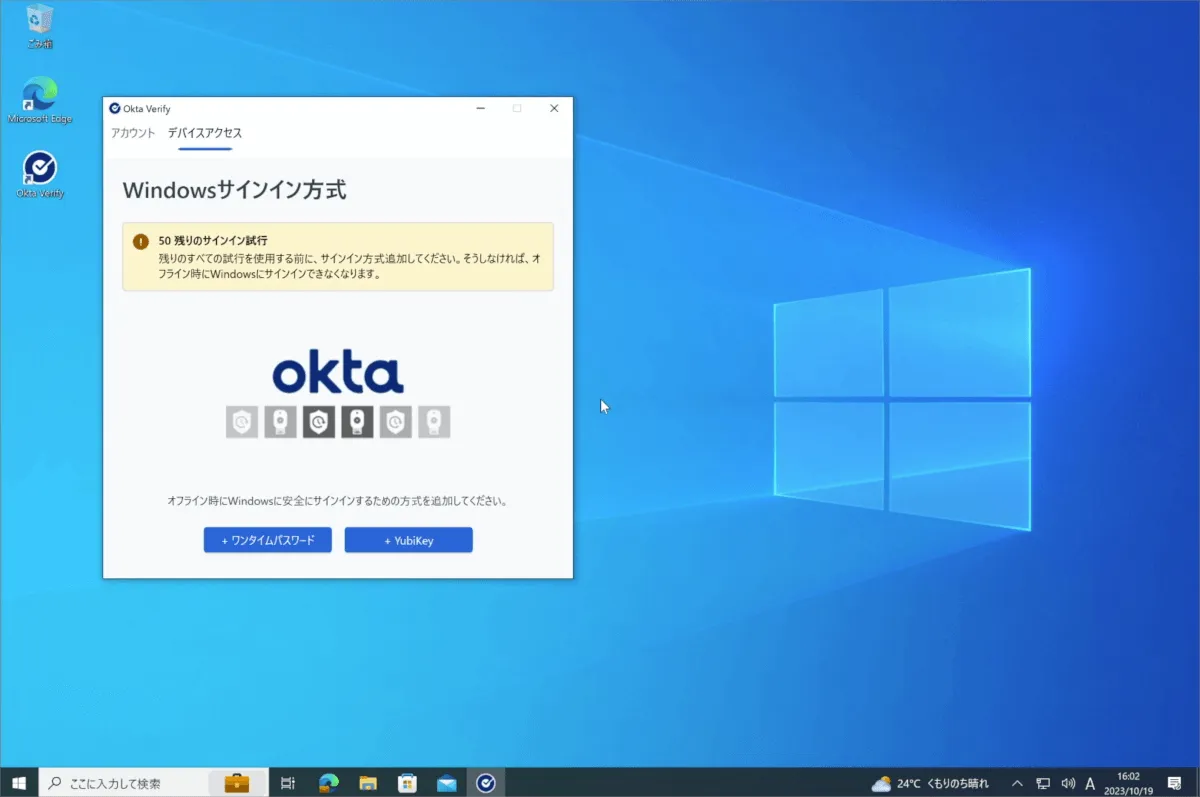Click the + ワンタイムパスワード button
This screenshot has height=797, width=1200.
point(268,540)
